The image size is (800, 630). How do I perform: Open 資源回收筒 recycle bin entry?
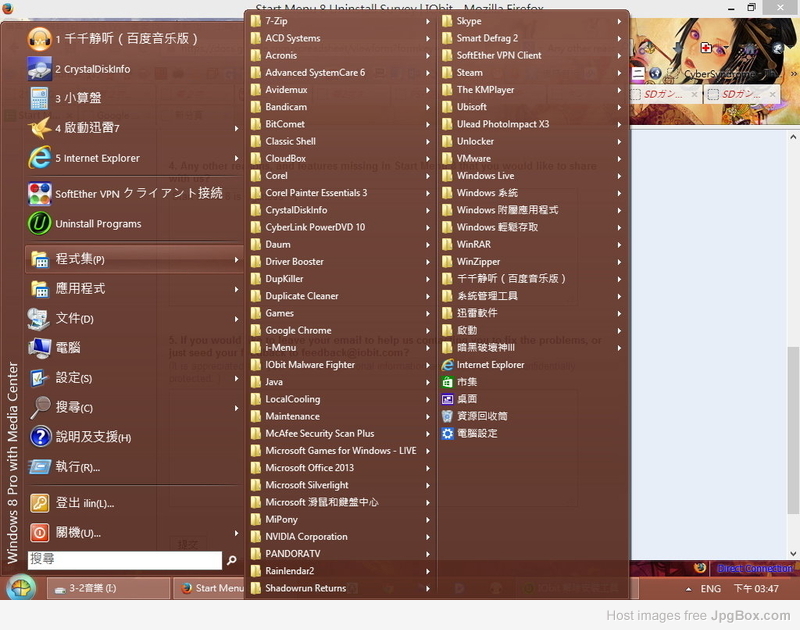(482, 416)
